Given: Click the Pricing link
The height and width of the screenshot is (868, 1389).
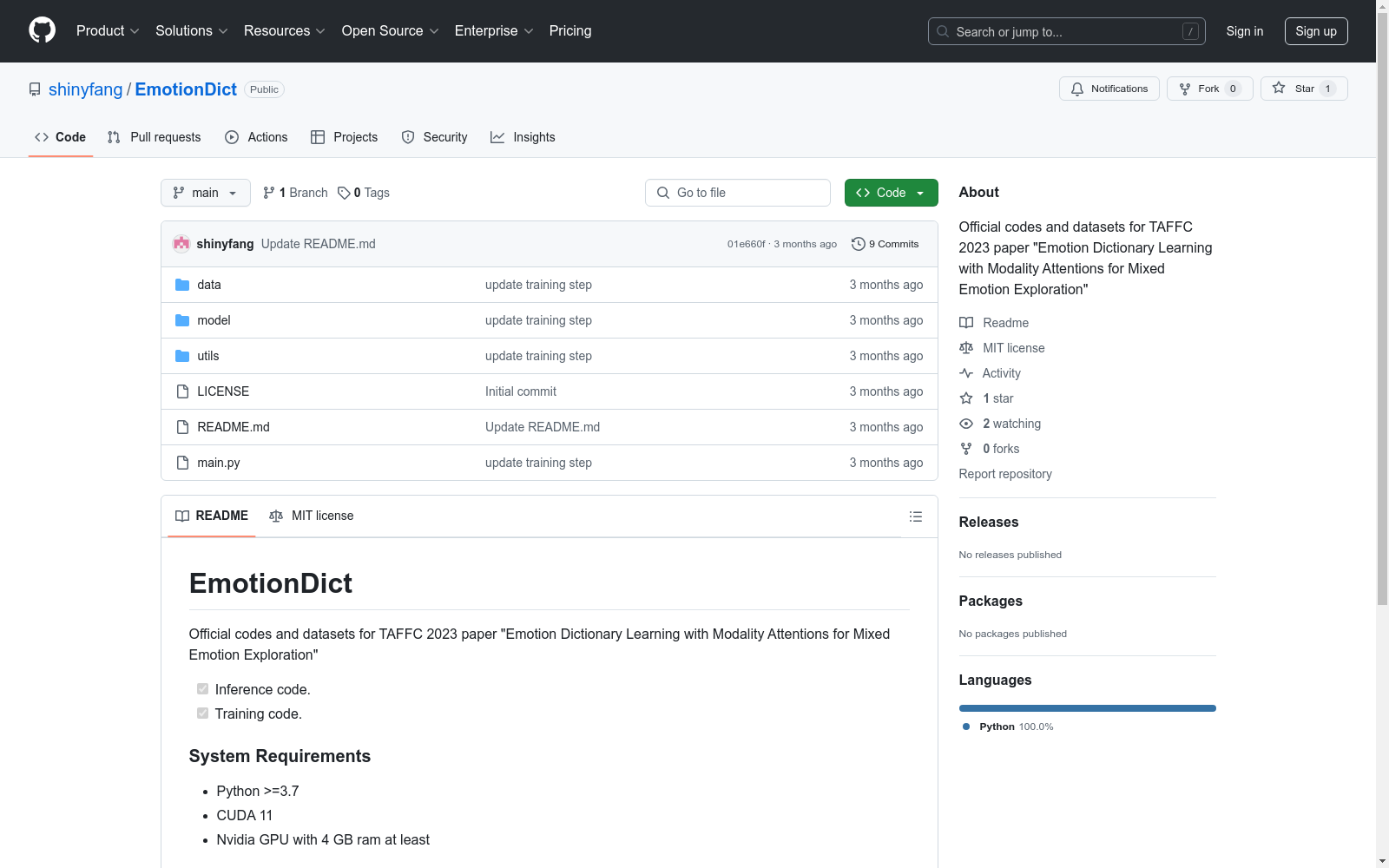Looking at the screenshot, I should 570,31.
